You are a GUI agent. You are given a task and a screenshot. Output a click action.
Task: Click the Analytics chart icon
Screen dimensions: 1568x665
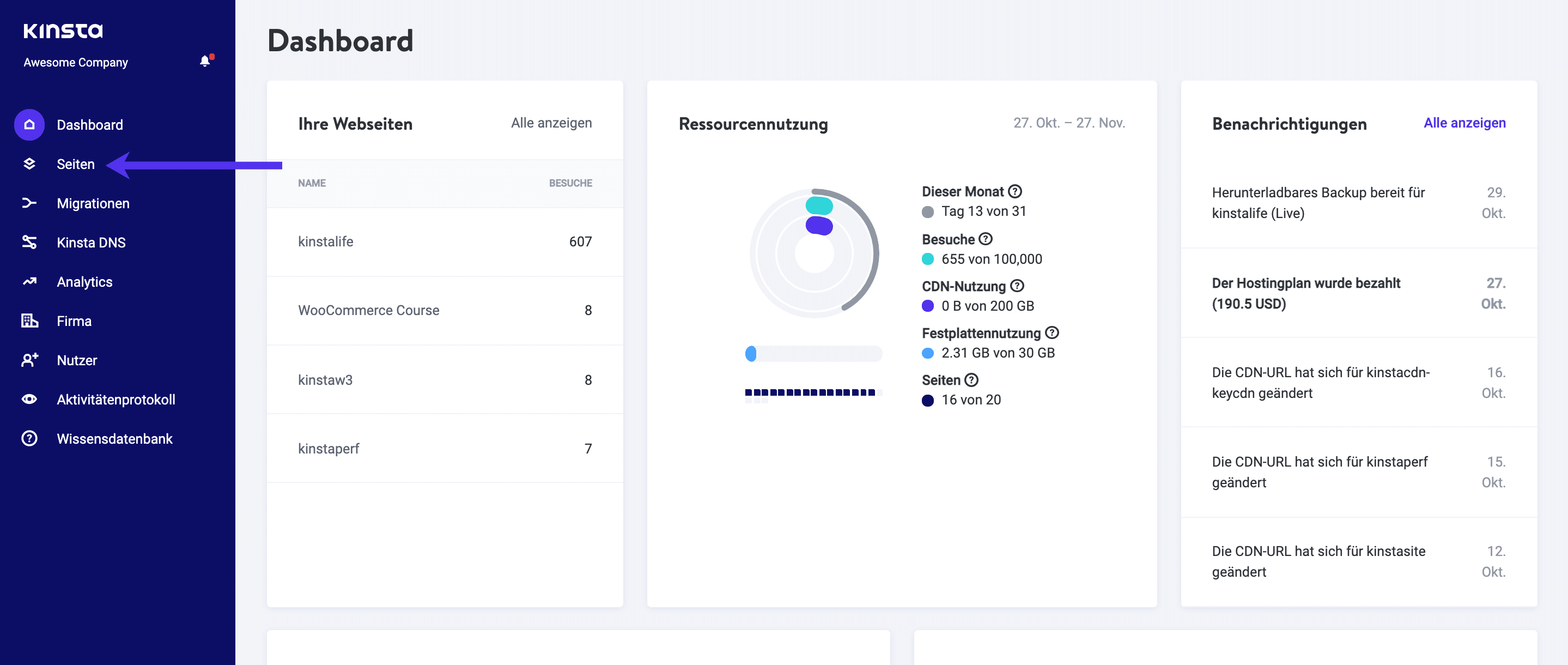click(29, 281)
